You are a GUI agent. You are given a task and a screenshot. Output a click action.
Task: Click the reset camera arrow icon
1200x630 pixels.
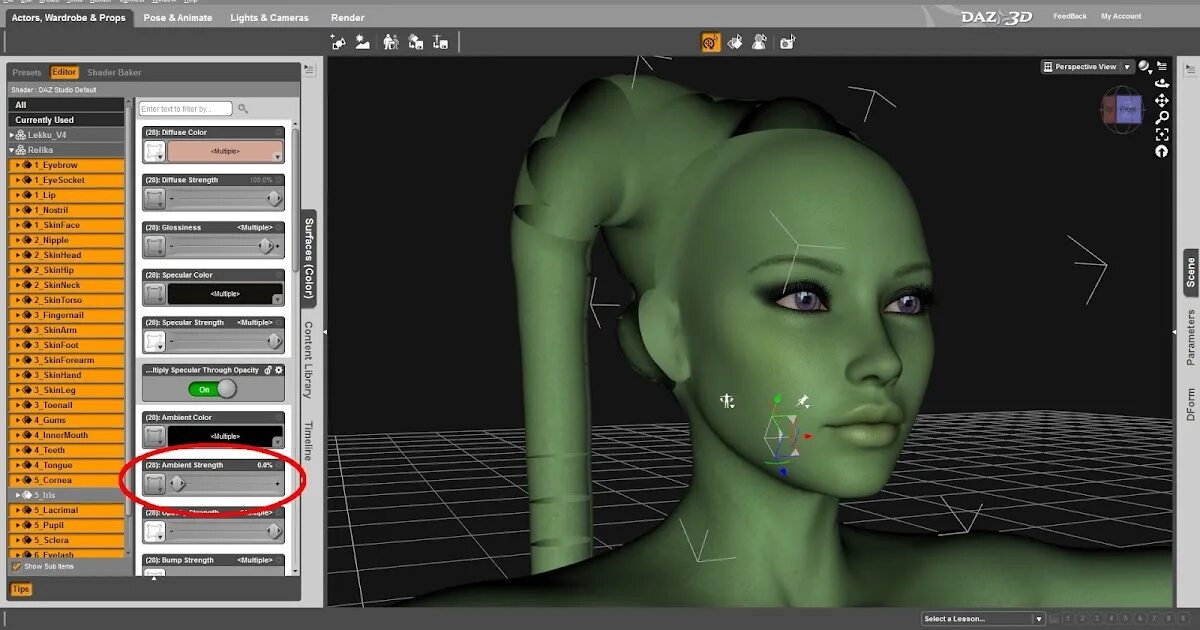[1162, 151]
